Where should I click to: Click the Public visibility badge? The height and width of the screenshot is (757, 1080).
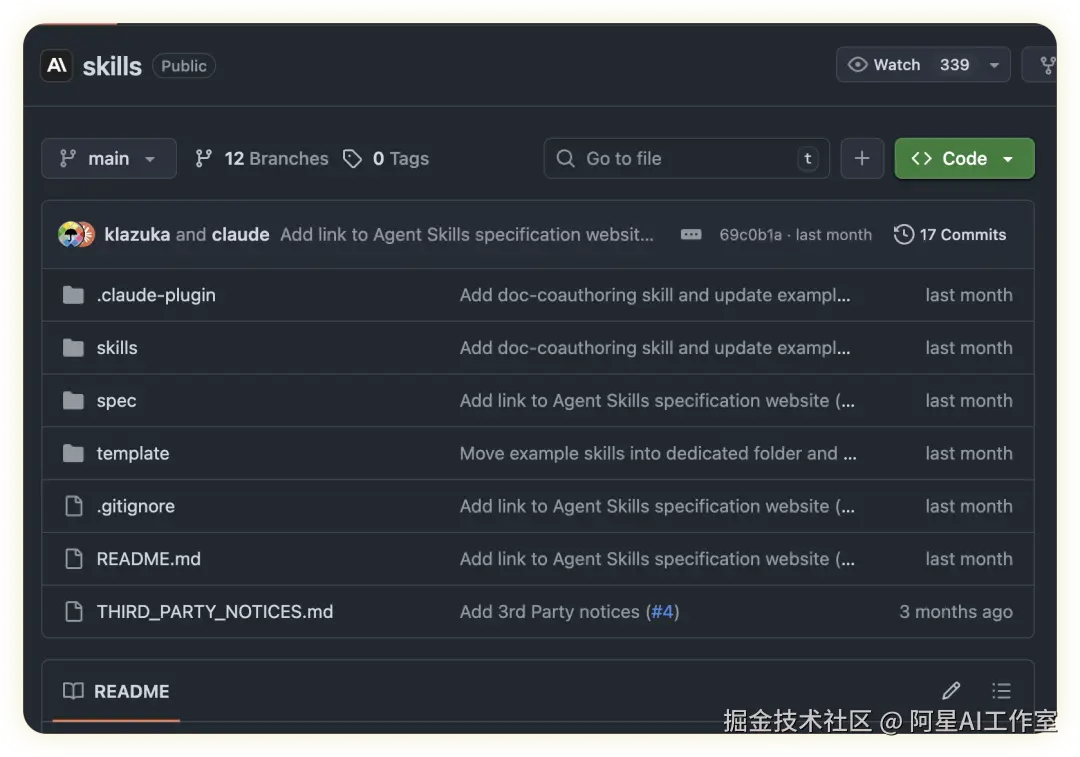click(x=184, y=66)
